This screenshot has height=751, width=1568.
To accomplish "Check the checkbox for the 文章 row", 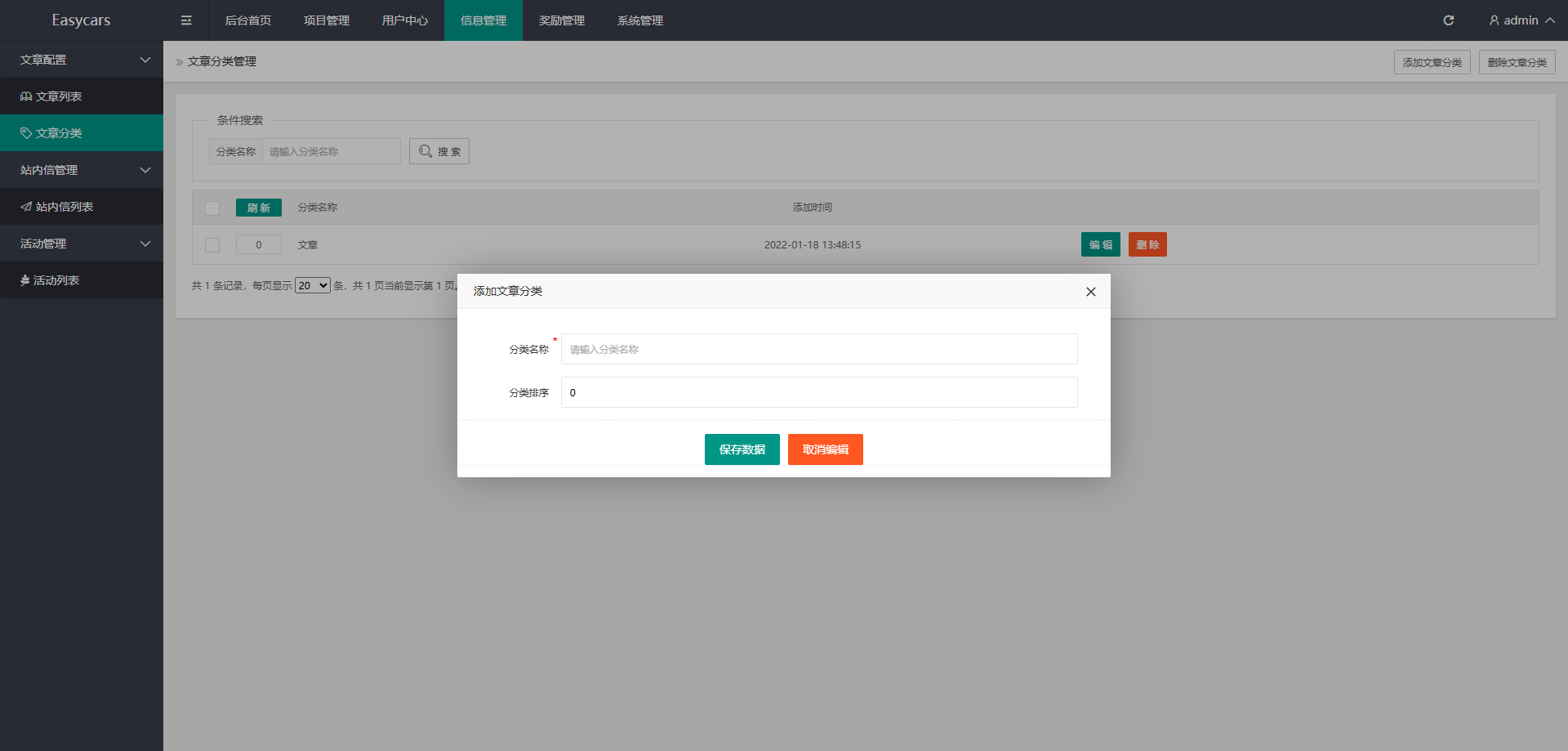I will pos(212,244).
